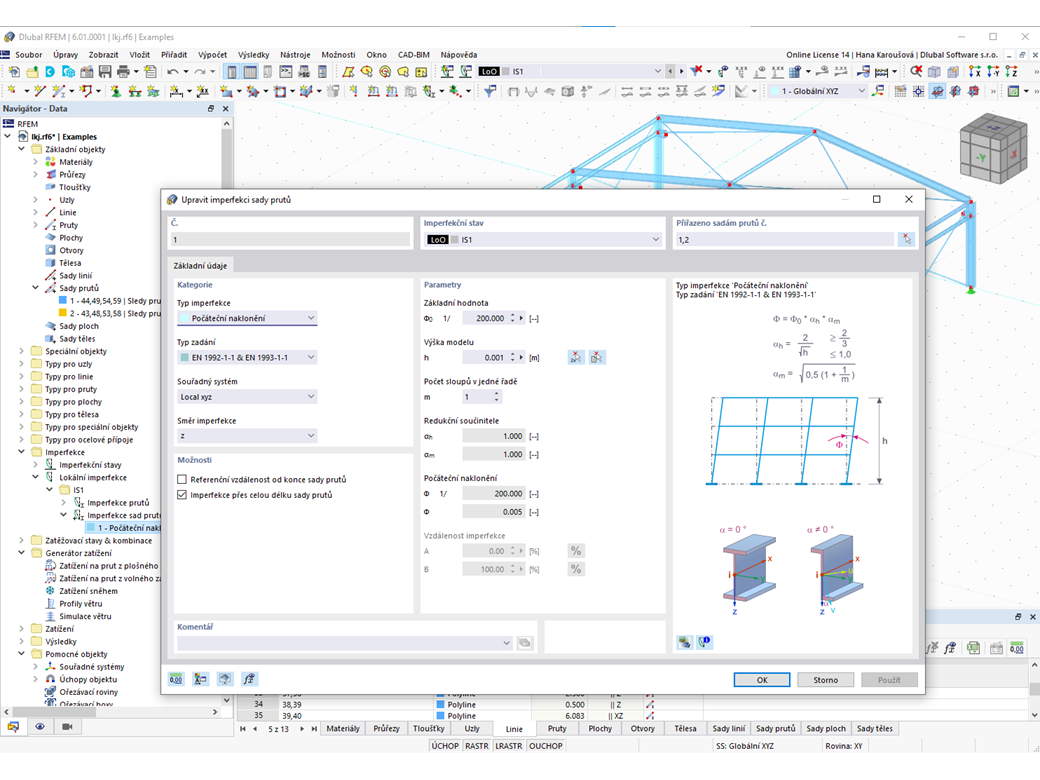Click the select assigned member sets picker icon
1040x780 pixels.
pos(906,239)
